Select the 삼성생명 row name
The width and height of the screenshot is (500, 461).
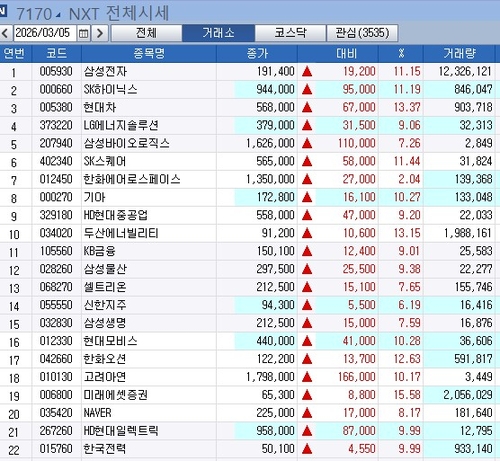[x=105, y=323]
